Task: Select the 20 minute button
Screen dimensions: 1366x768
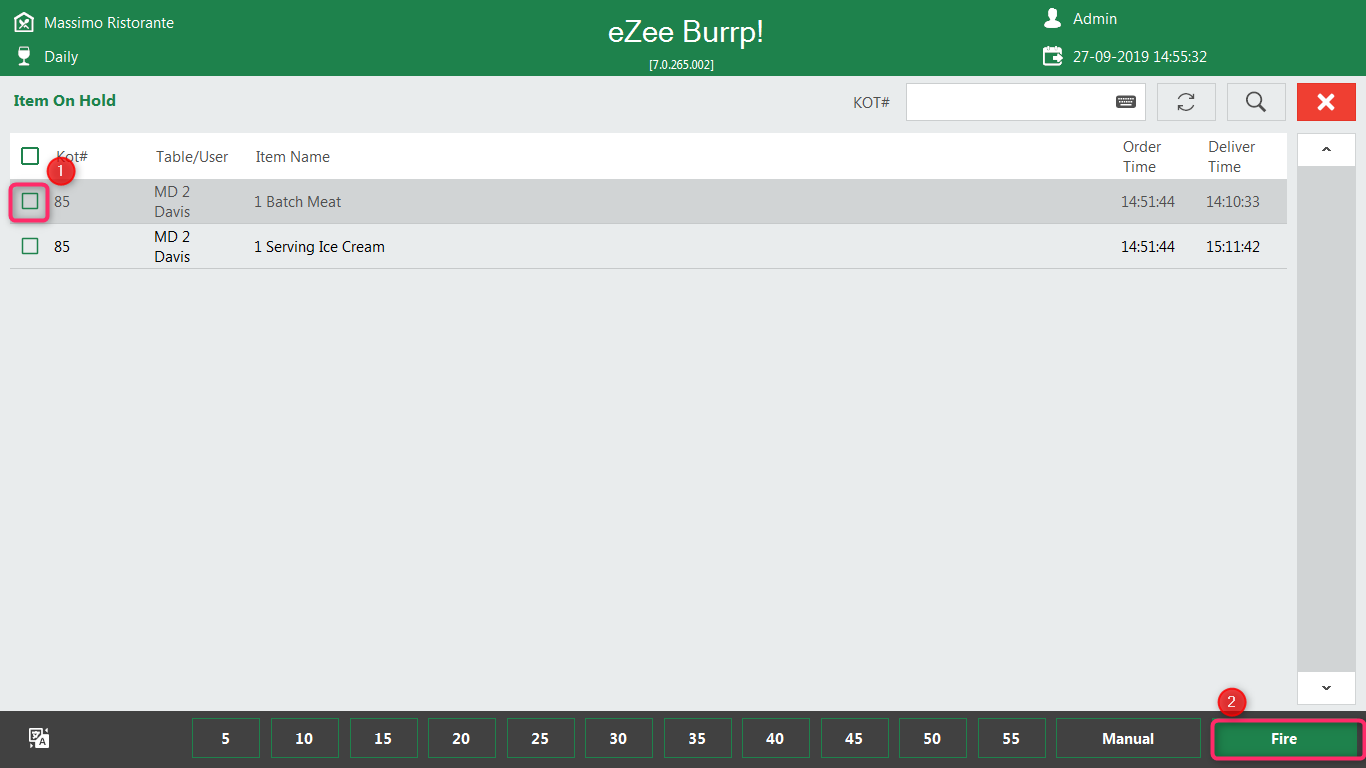Action: pos(461,739)
